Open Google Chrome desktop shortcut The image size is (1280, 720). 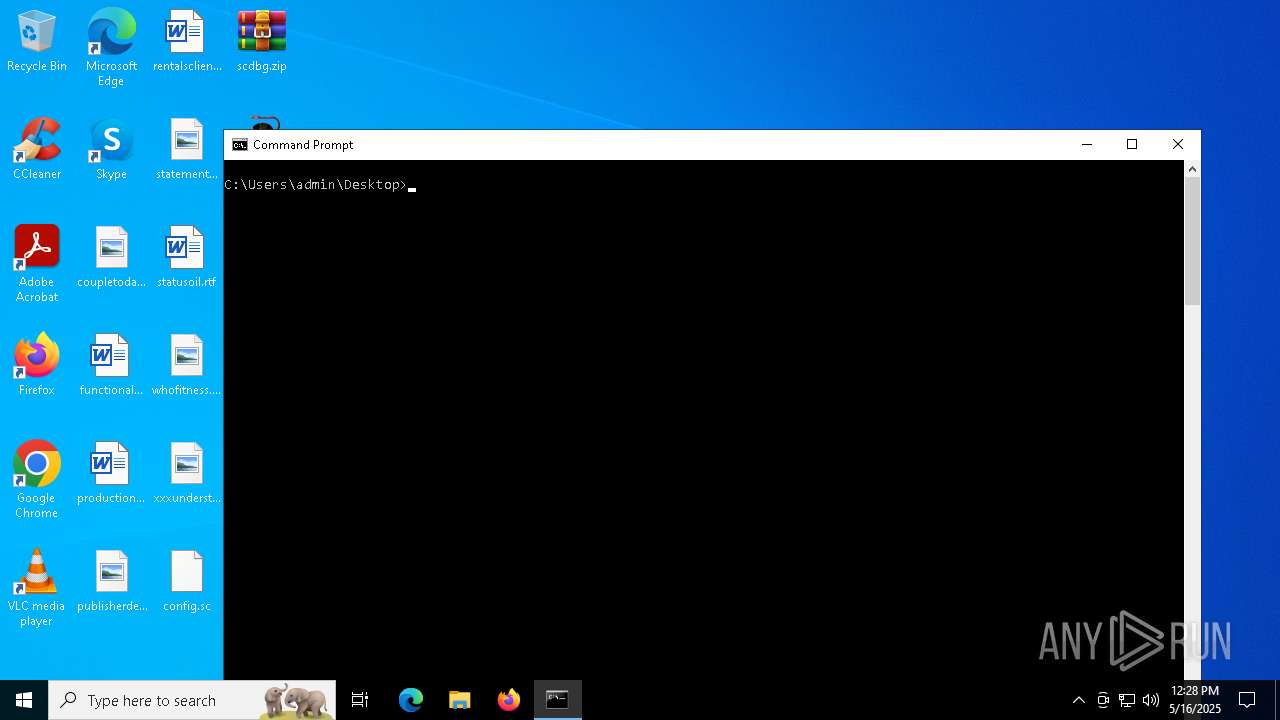tap(37, 480)
